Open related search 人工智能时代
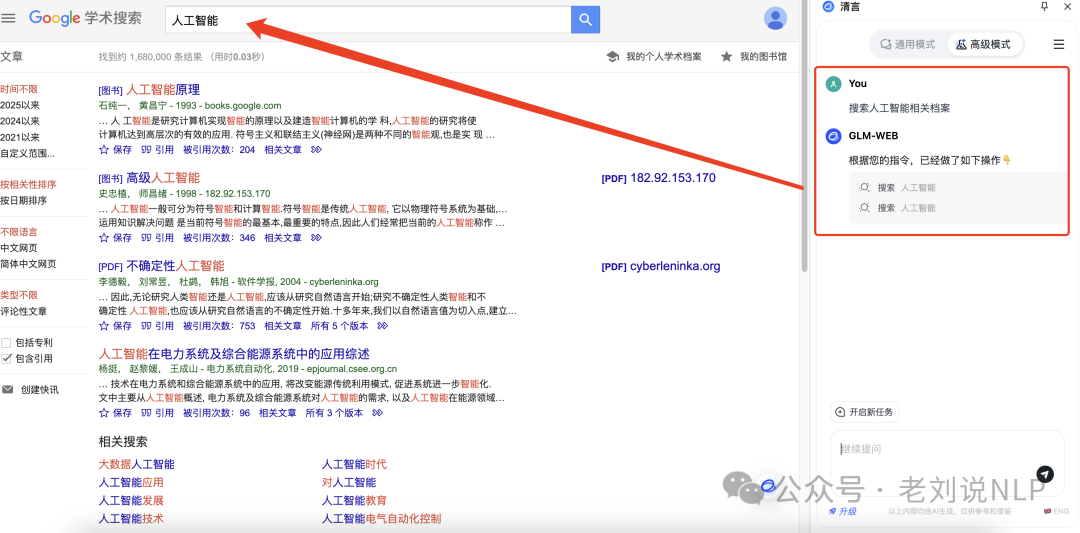Screen dimensions: 1080x533 click(x=354, y=464)
